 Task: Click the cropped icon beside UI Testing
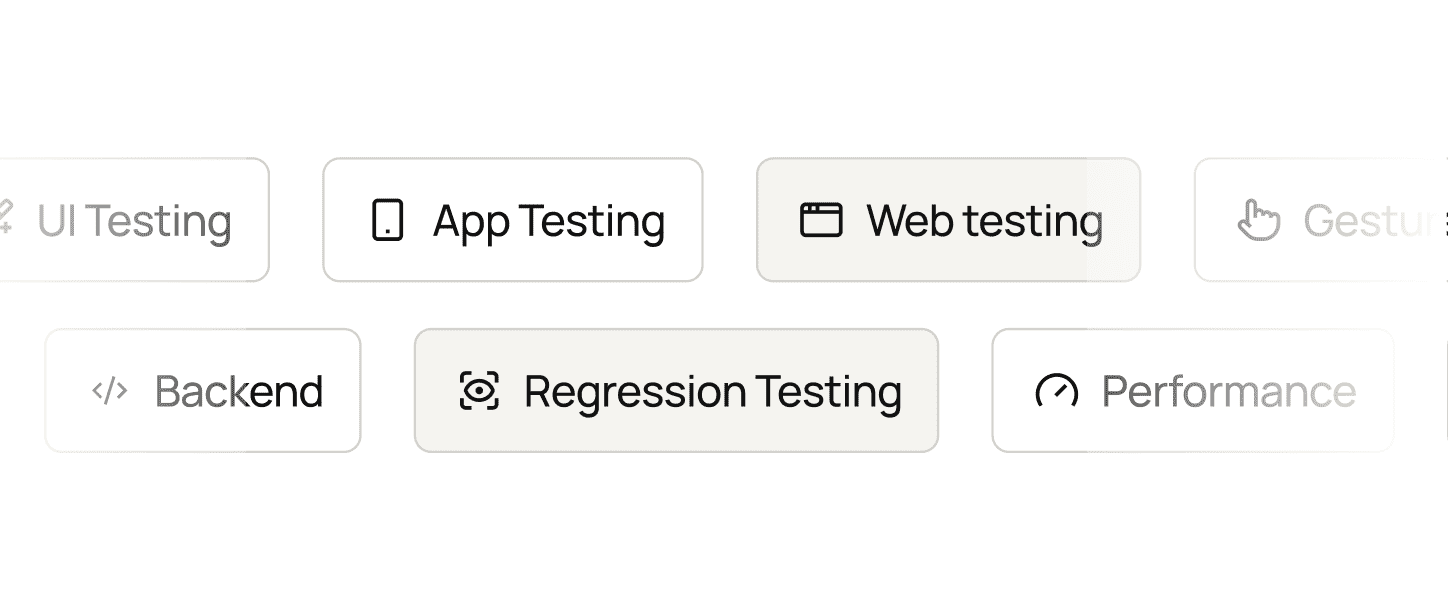(x=5, y=218)
